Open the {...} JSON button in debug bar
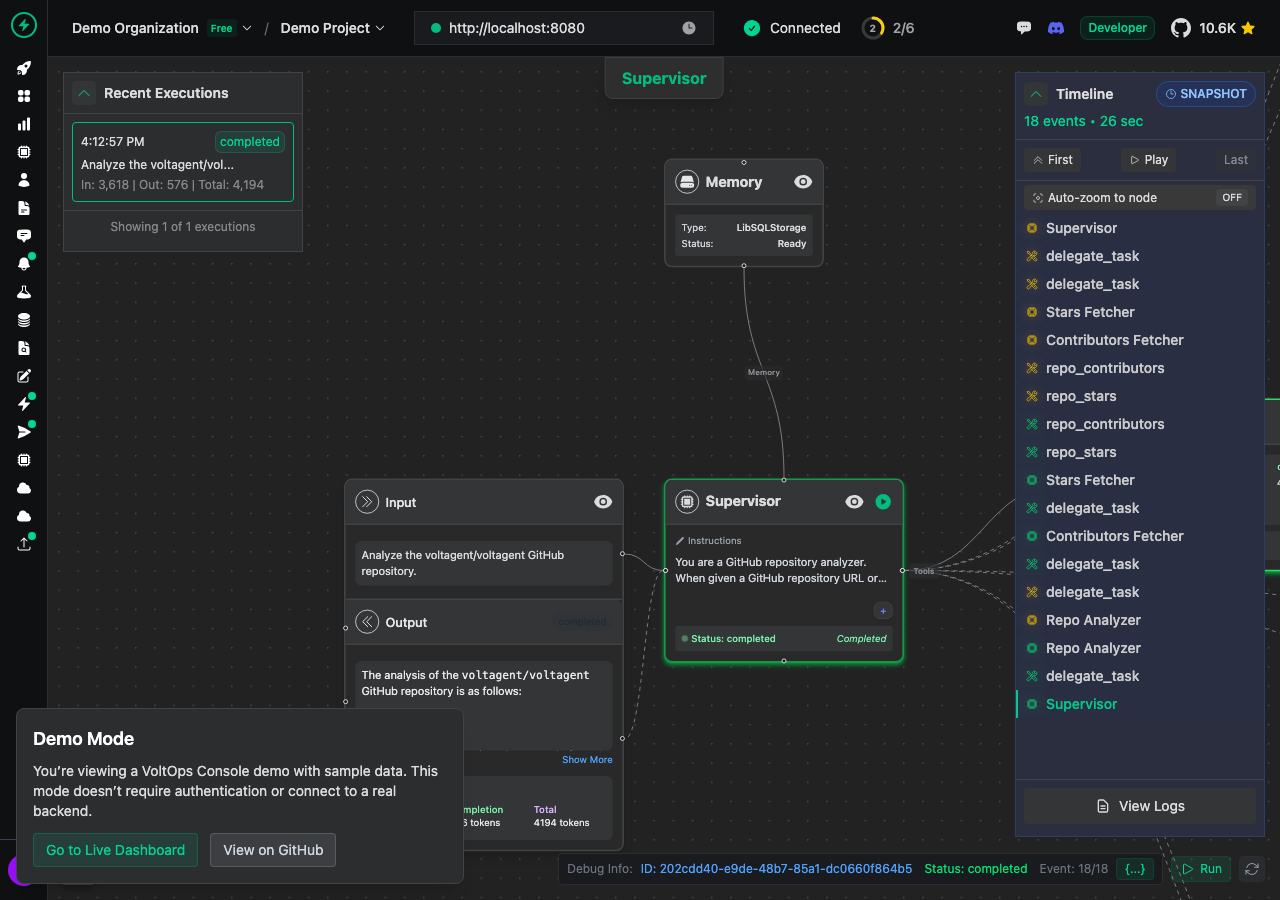Image resolution: width=1280 pixels, height=900 pixels. pos(1135,869)
